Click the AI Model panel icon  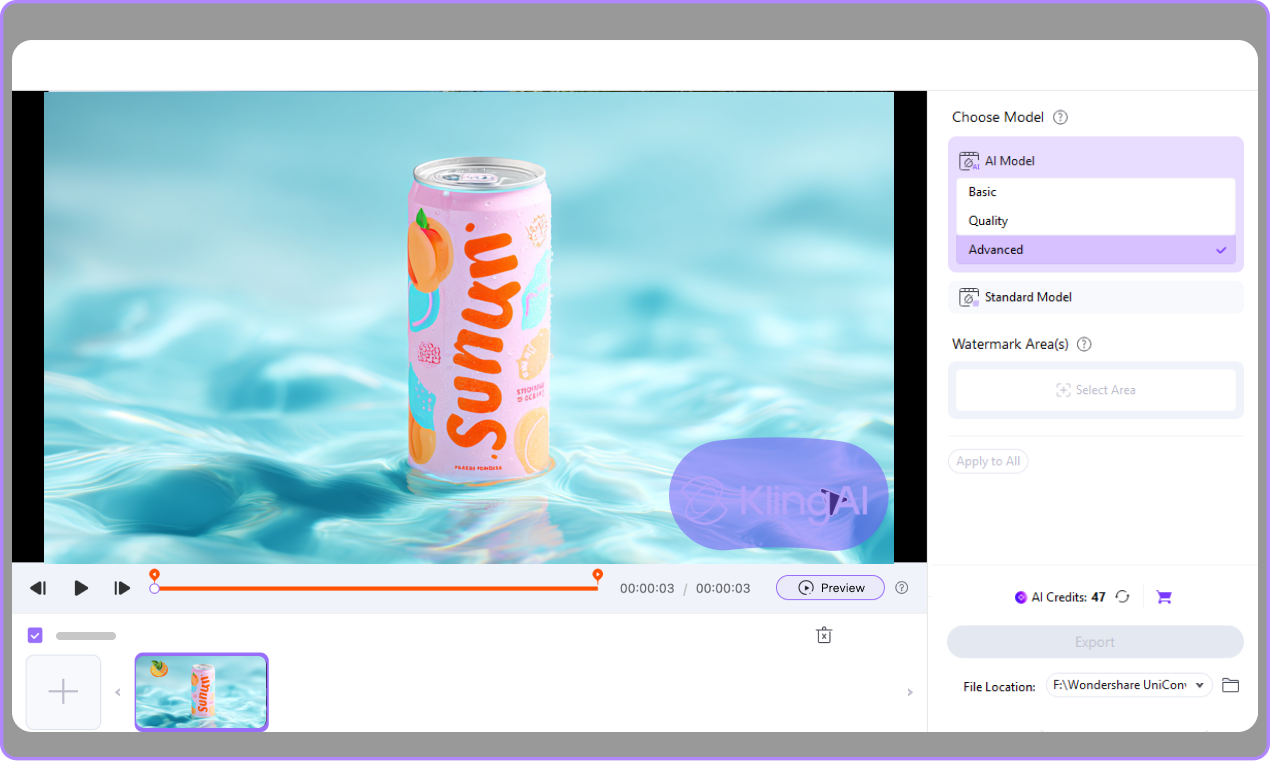coord(968,159)
